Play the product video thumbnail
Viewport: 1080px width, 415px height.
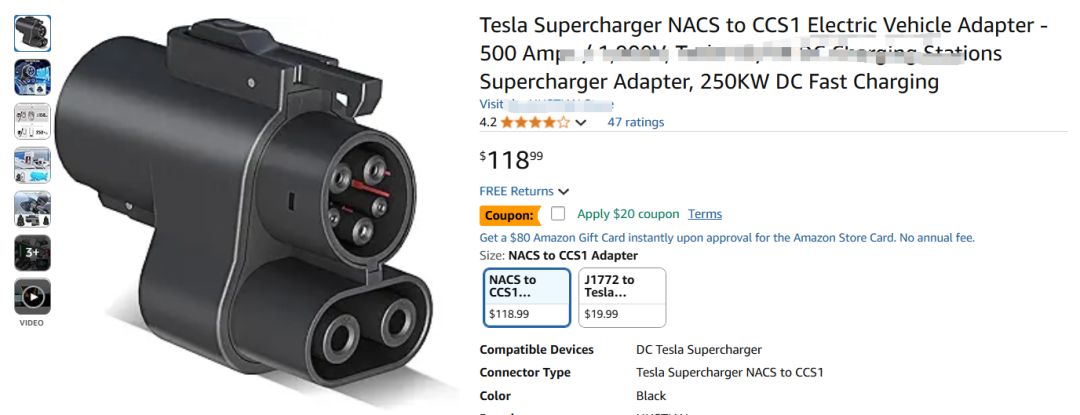pos(32,297)
